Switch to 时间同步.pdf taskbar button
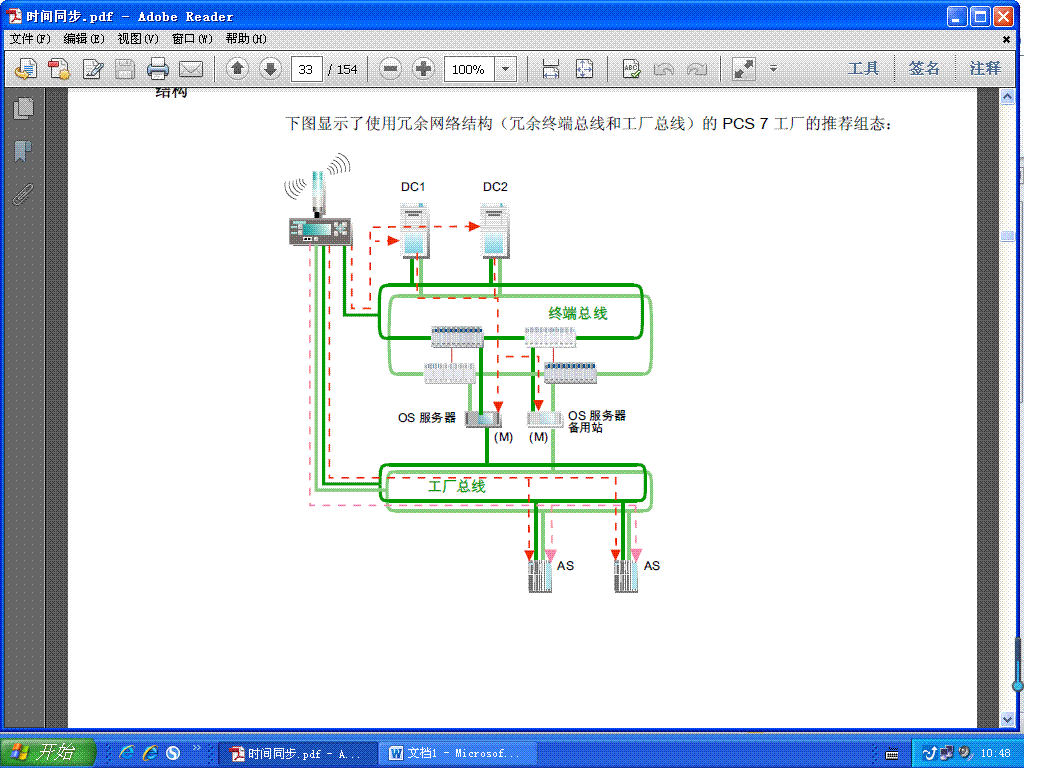The height and width of the screenshot is (784, 1045). [x=298, y=753]
